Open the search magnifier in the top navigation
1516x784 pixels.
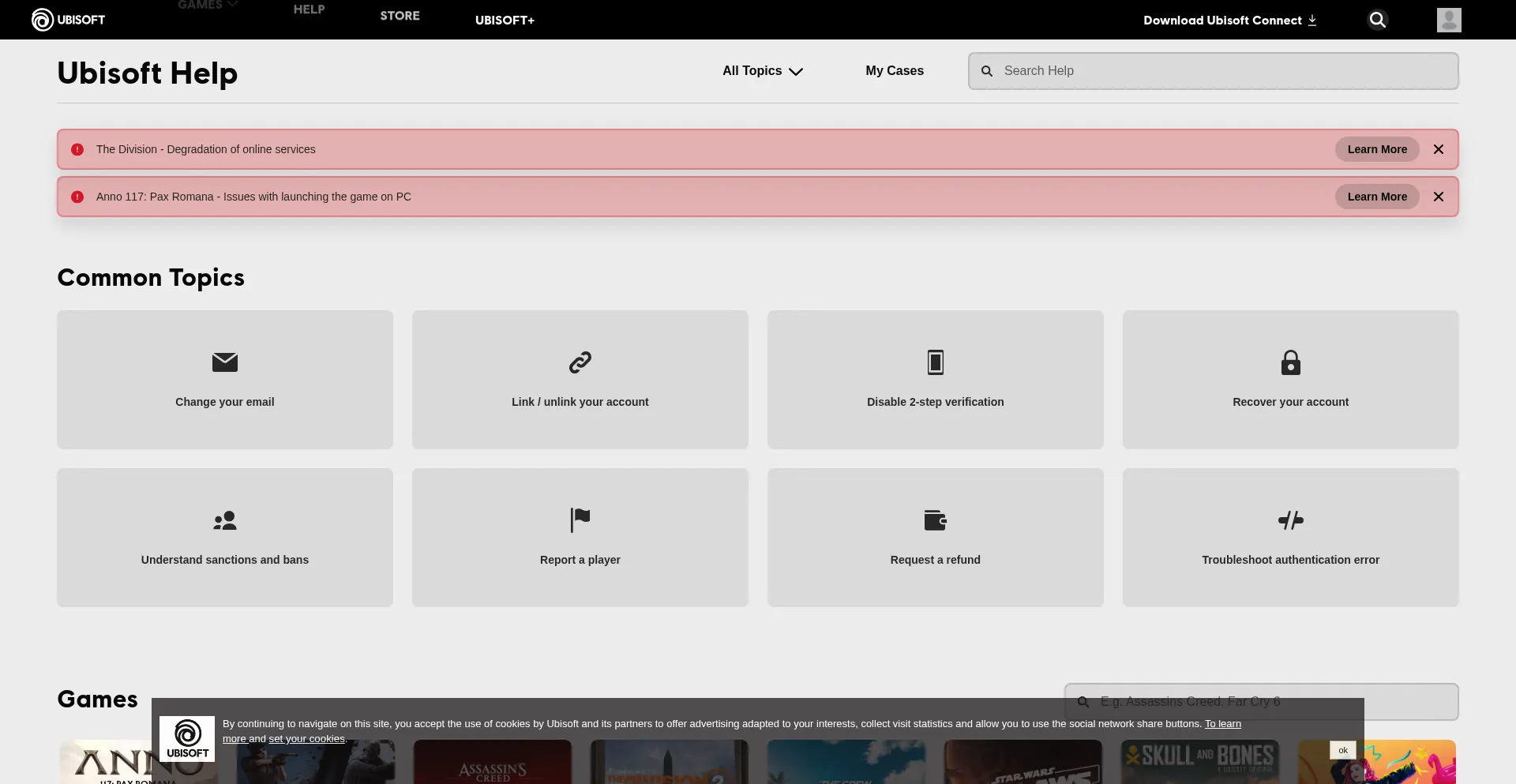pyautogui.click(x=1377, y=20)
